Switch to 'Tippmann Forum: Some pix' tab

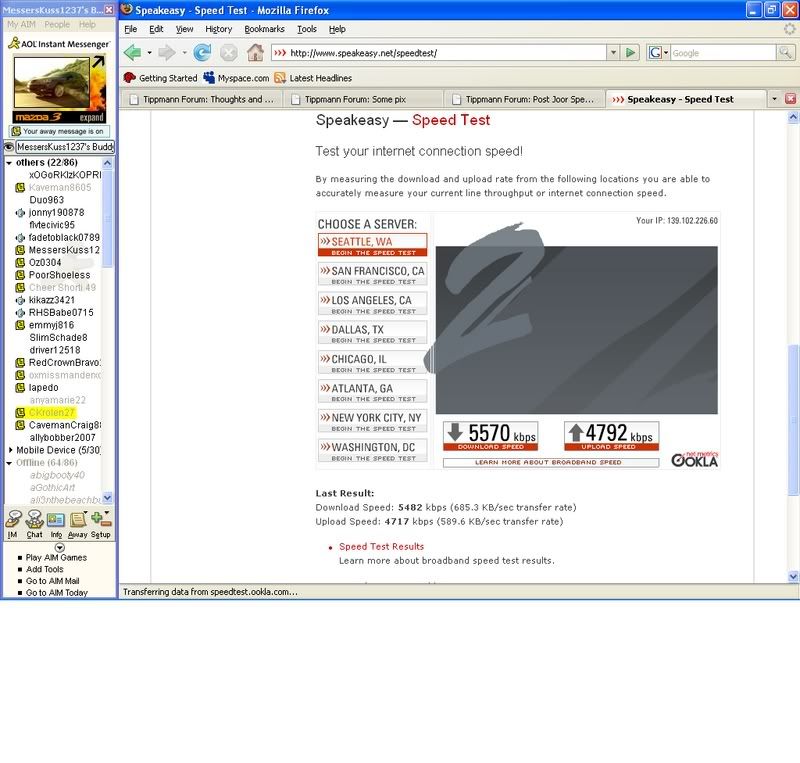tap(364, 99)
